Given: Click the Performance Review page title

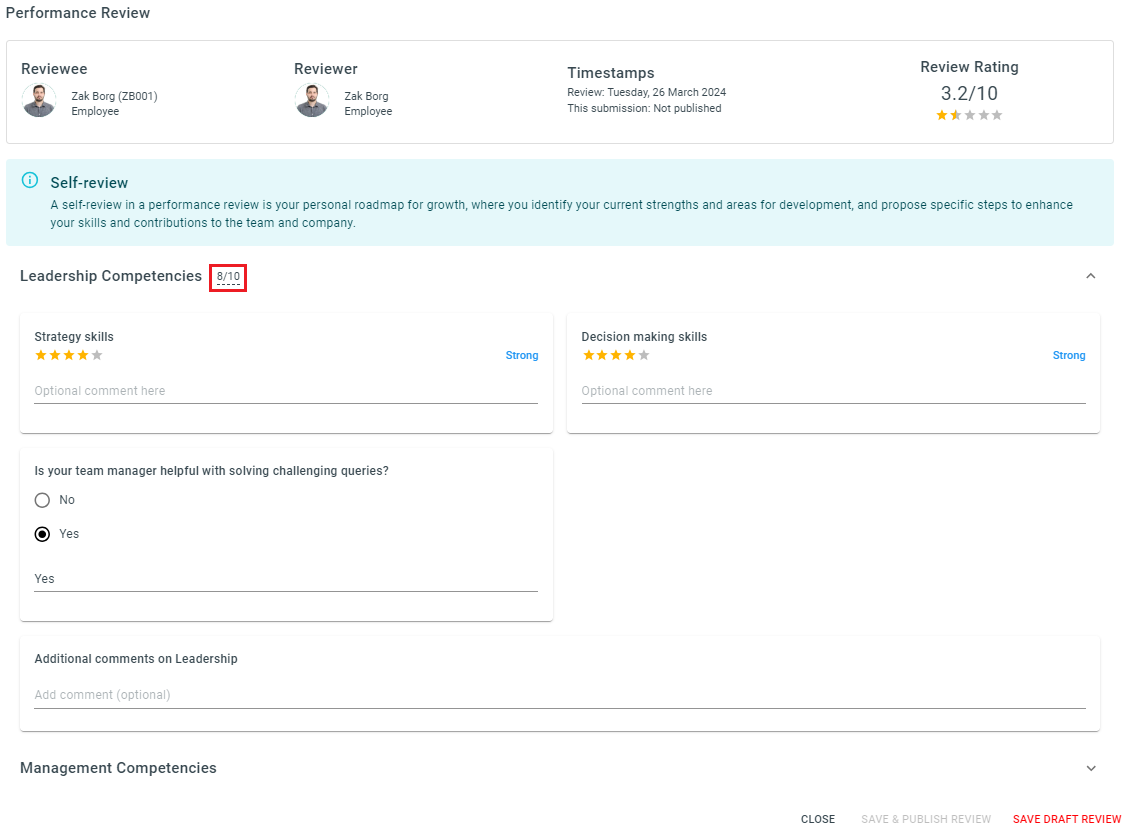Looking at the screenshot, I should pos(78,13).
